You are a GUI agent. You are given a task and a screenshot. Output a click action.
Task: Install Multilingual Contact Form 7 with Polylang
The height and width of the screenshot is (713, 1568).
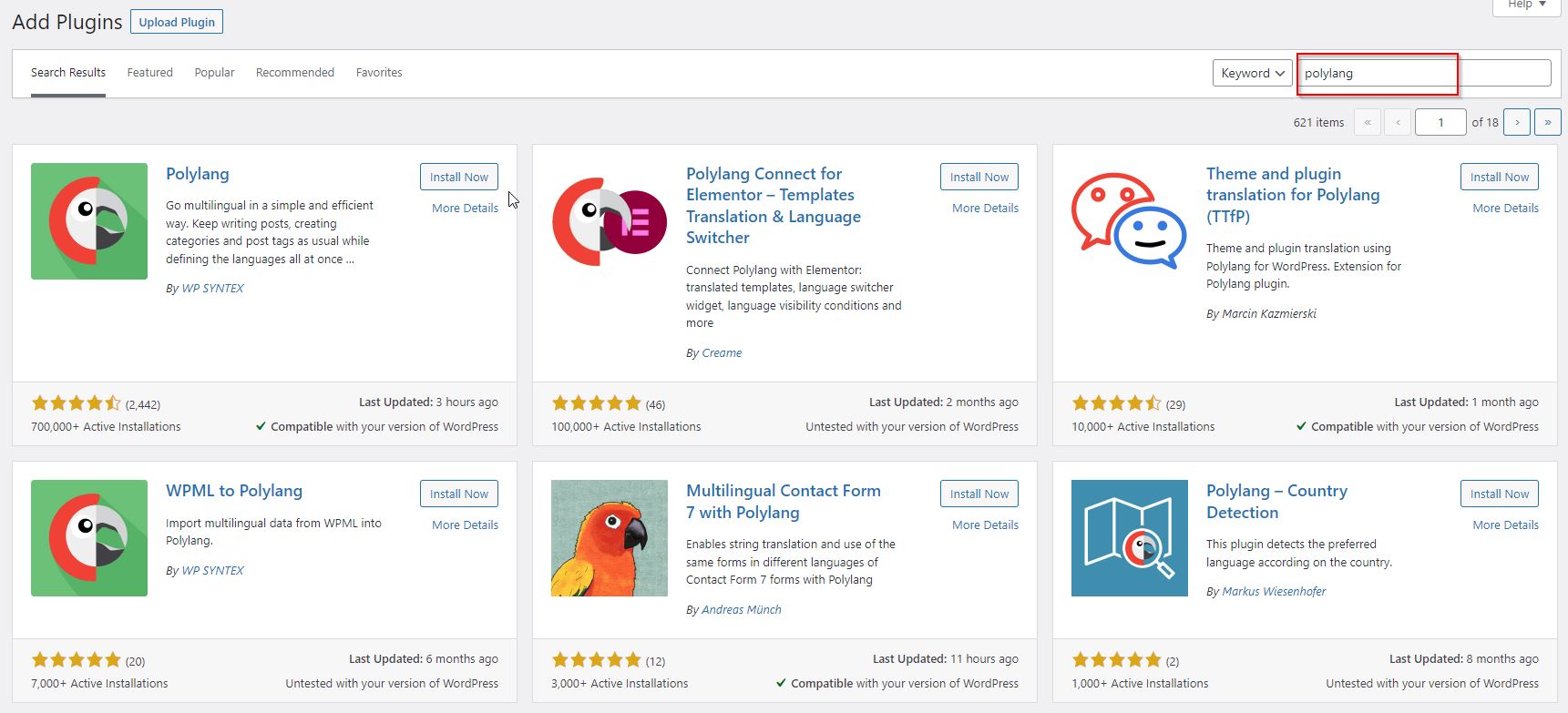point(979,494)
